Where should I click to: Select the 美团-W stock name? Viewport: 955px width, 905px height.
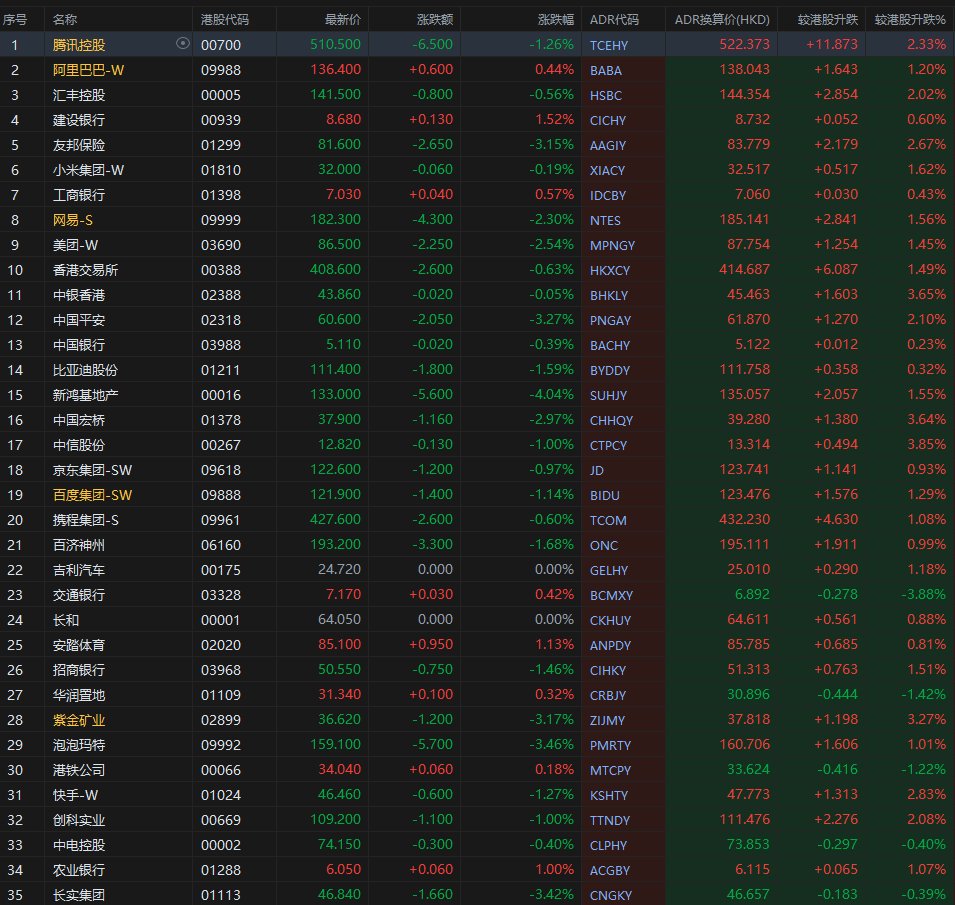pos(76,245)
